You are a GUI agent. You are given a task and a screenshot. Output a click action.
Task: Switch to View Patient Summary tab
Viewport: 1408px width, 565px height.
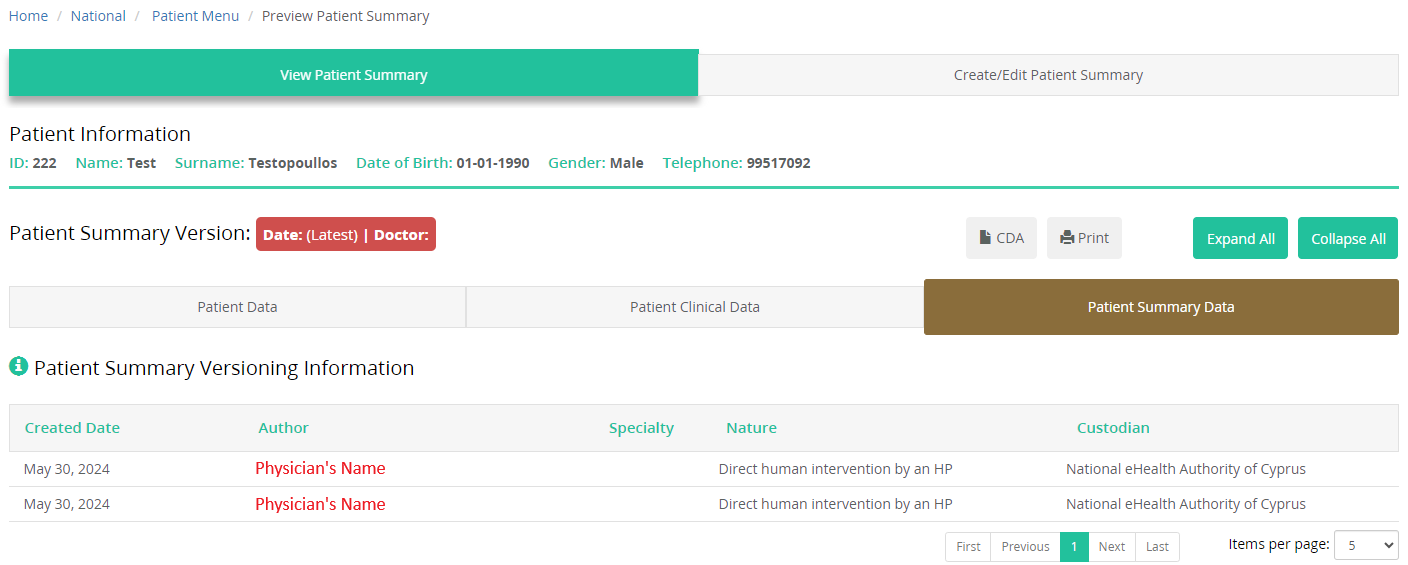tap(353, 75)
